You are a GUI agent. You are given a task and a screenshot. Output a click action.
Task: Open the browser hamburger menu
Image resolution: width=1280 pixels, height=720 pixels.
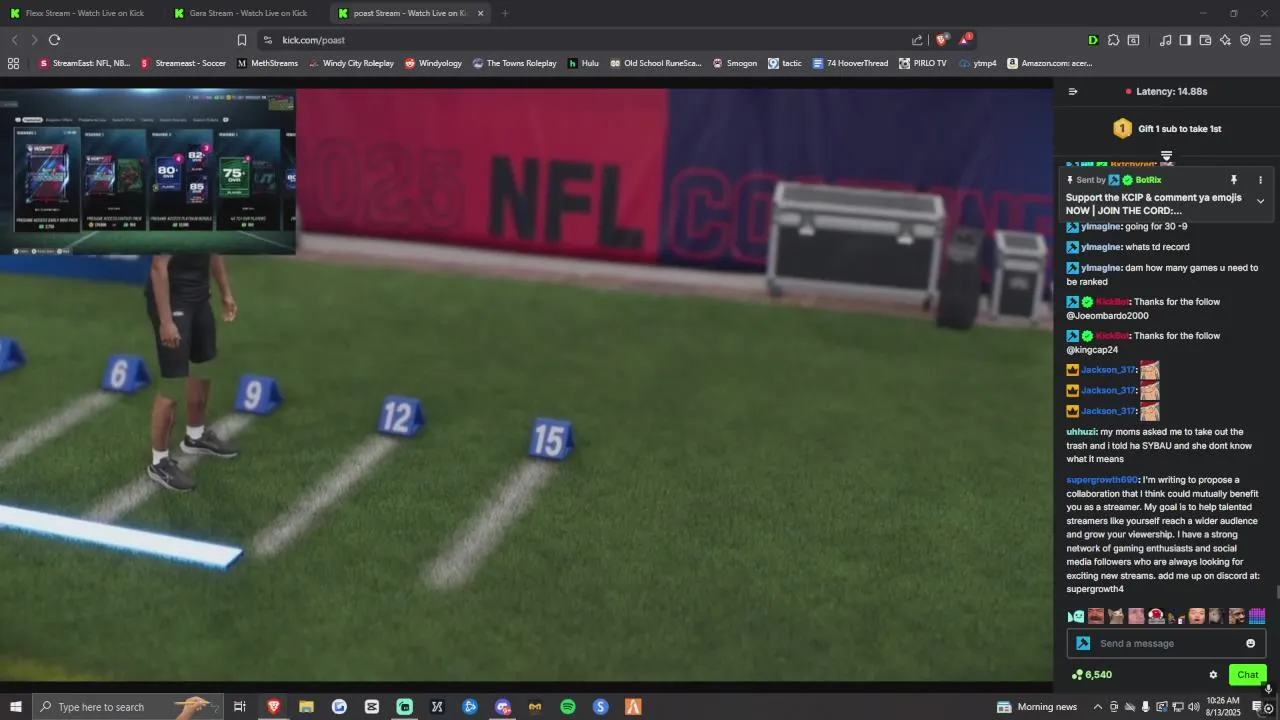point(1265,40)
